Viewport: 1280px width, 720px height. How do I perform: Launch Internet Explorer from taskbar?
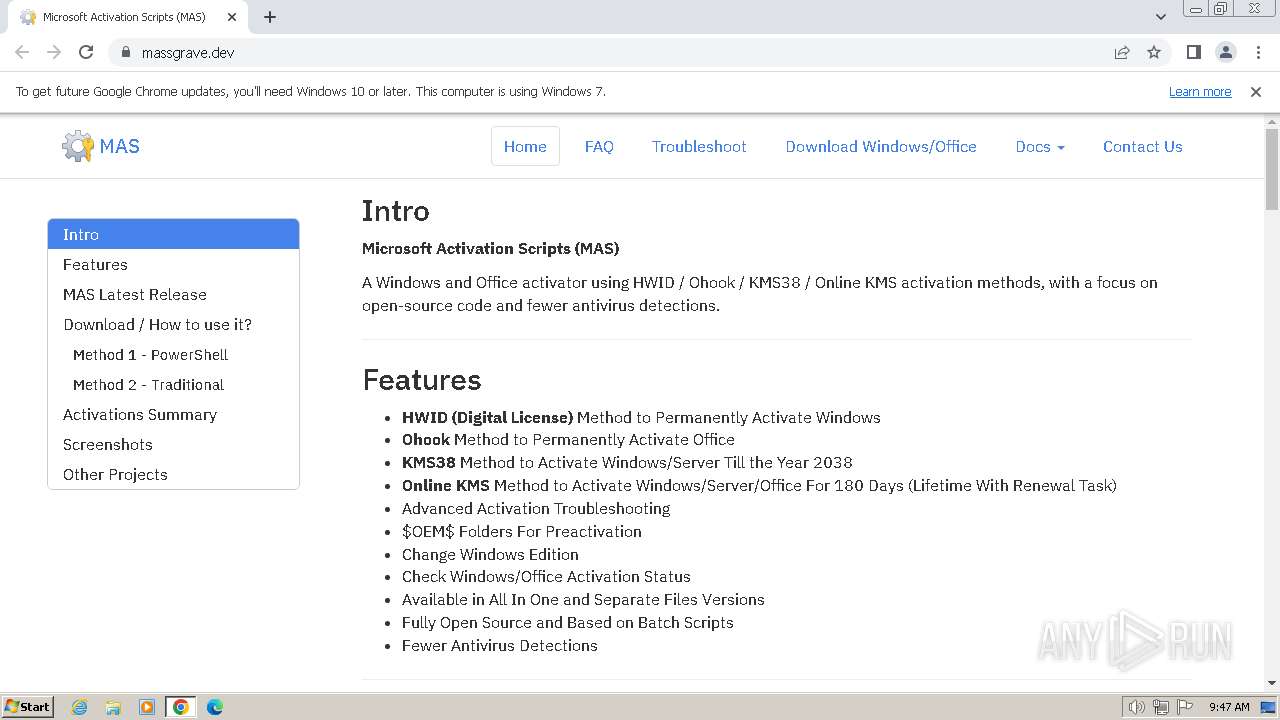tap(80, 707)
